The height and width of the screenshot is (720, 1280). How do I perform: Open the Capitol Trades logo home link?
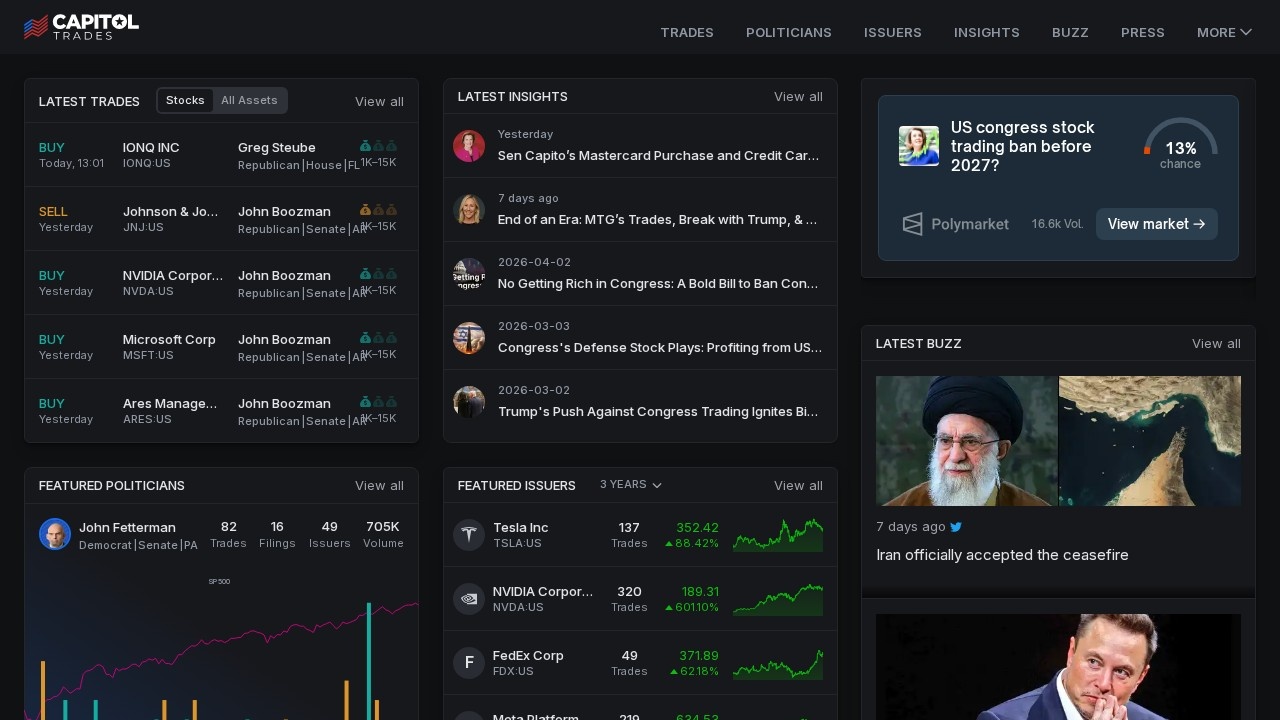point(81,27)
